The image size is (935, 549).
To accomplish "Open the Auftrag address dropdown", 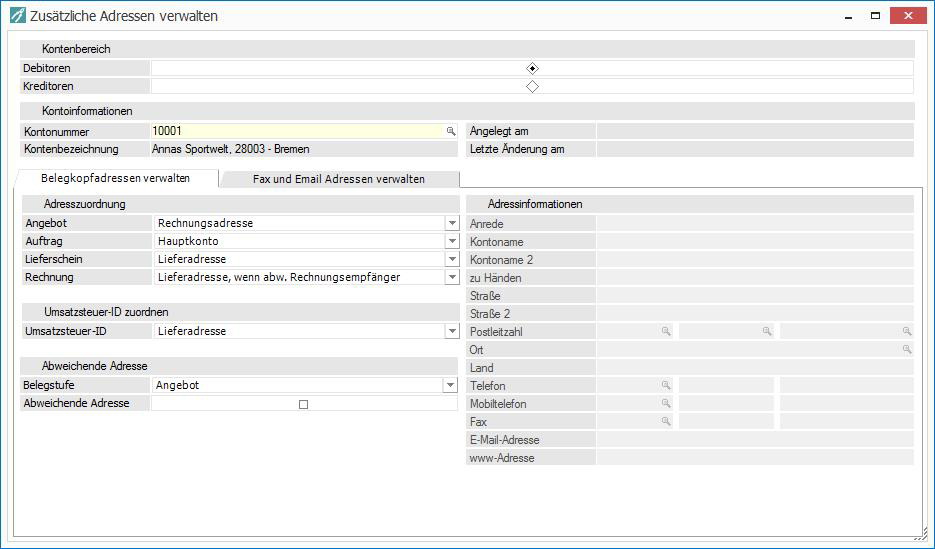I will pyautogui.click(x=452, y=241).
